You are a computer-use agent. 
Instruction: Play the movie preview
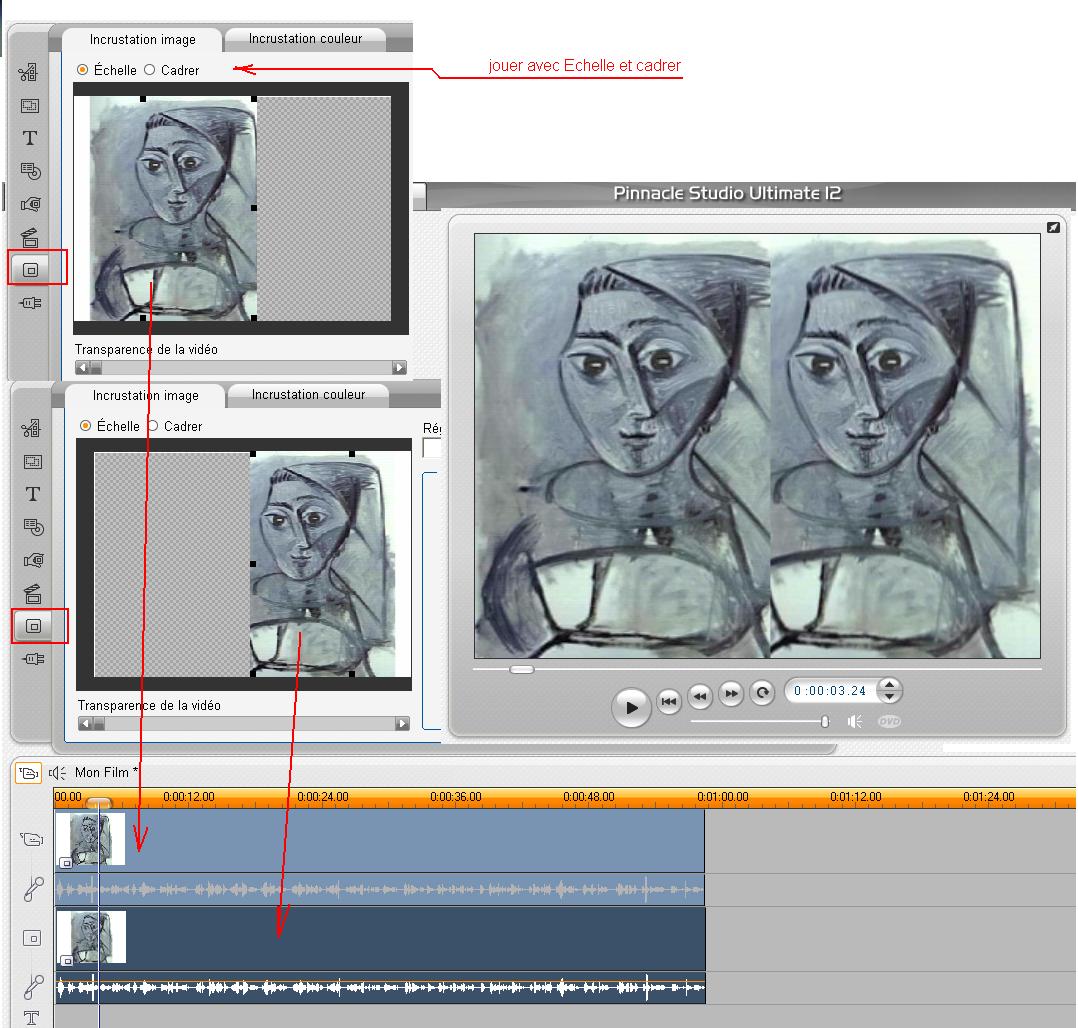[x=631, y=707]
